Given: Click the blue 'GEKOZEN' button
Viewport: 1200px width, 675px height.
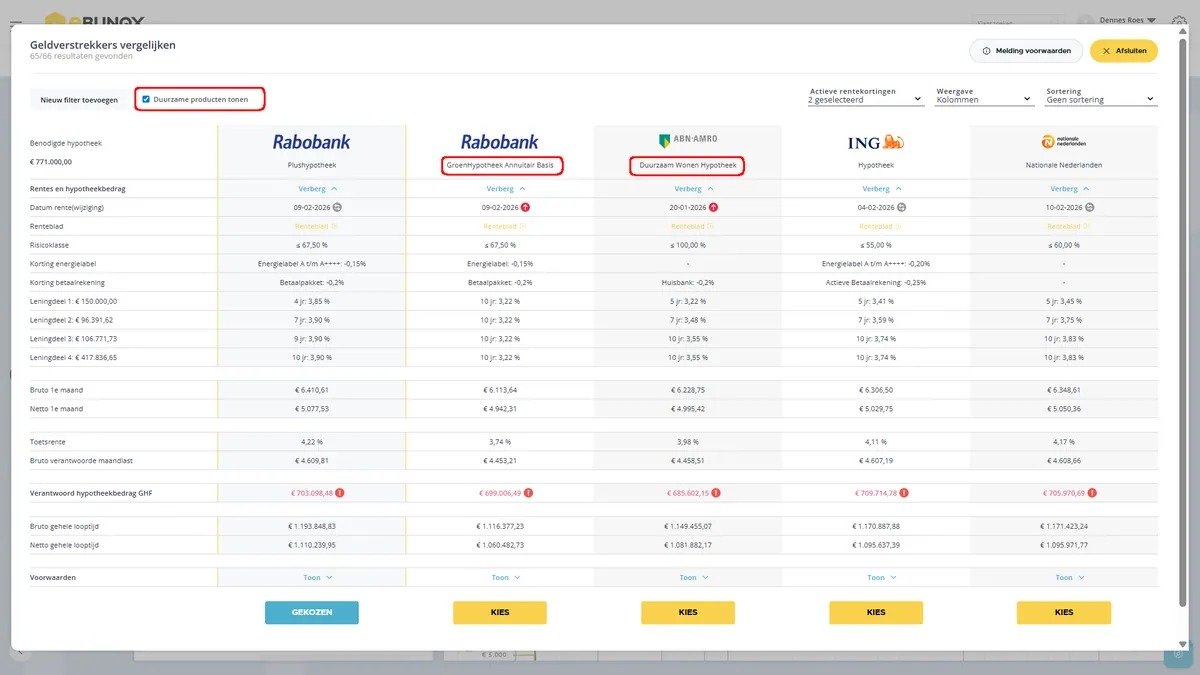Looking at the screenshot, I should (312, 612).
